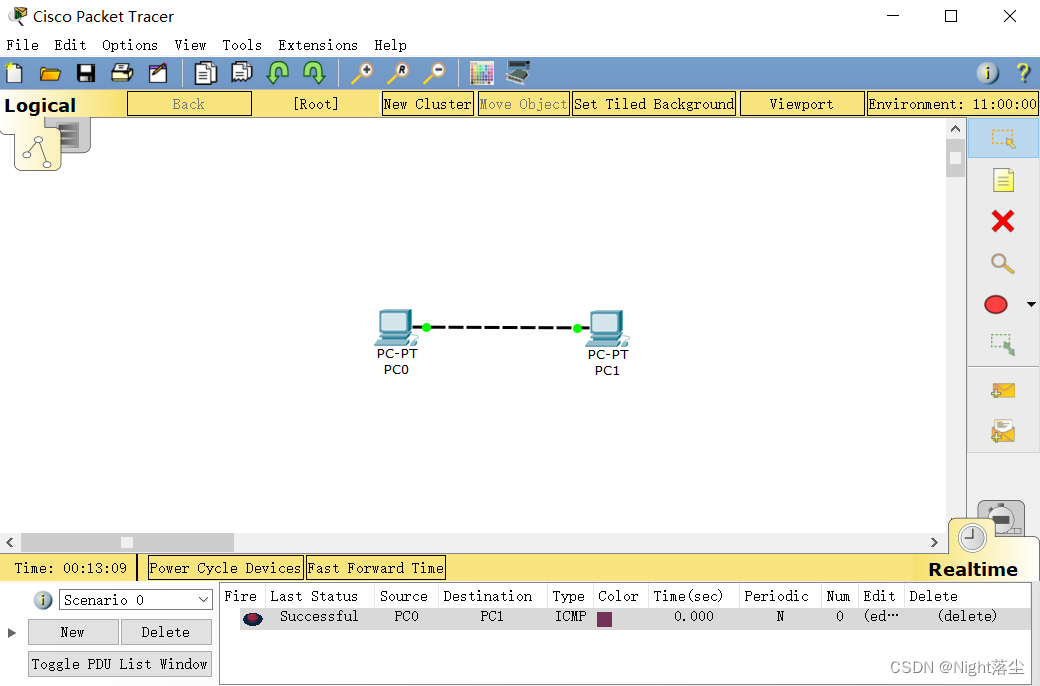This screenshot has width=1040, height=686.
Task: Click the vertical scrollbar up arrow
Action: click(955, 129)
